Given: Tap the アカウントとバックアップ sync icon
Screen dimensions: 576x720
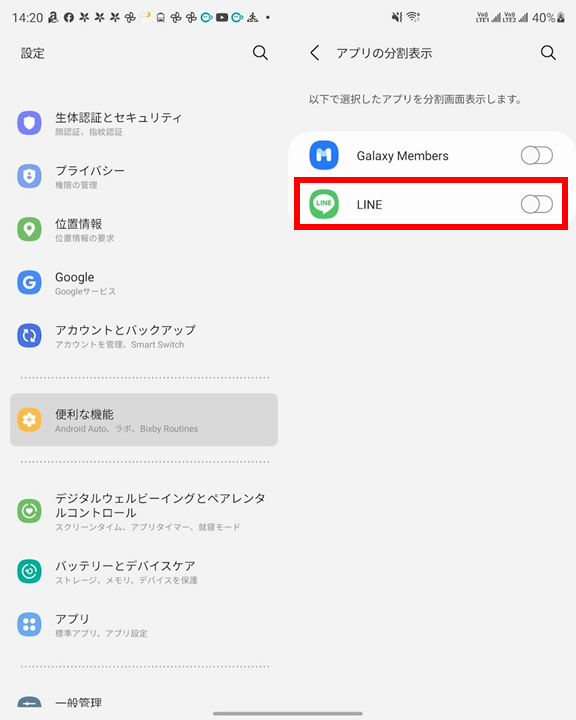Looking at the screenshot, I should 29,336.
